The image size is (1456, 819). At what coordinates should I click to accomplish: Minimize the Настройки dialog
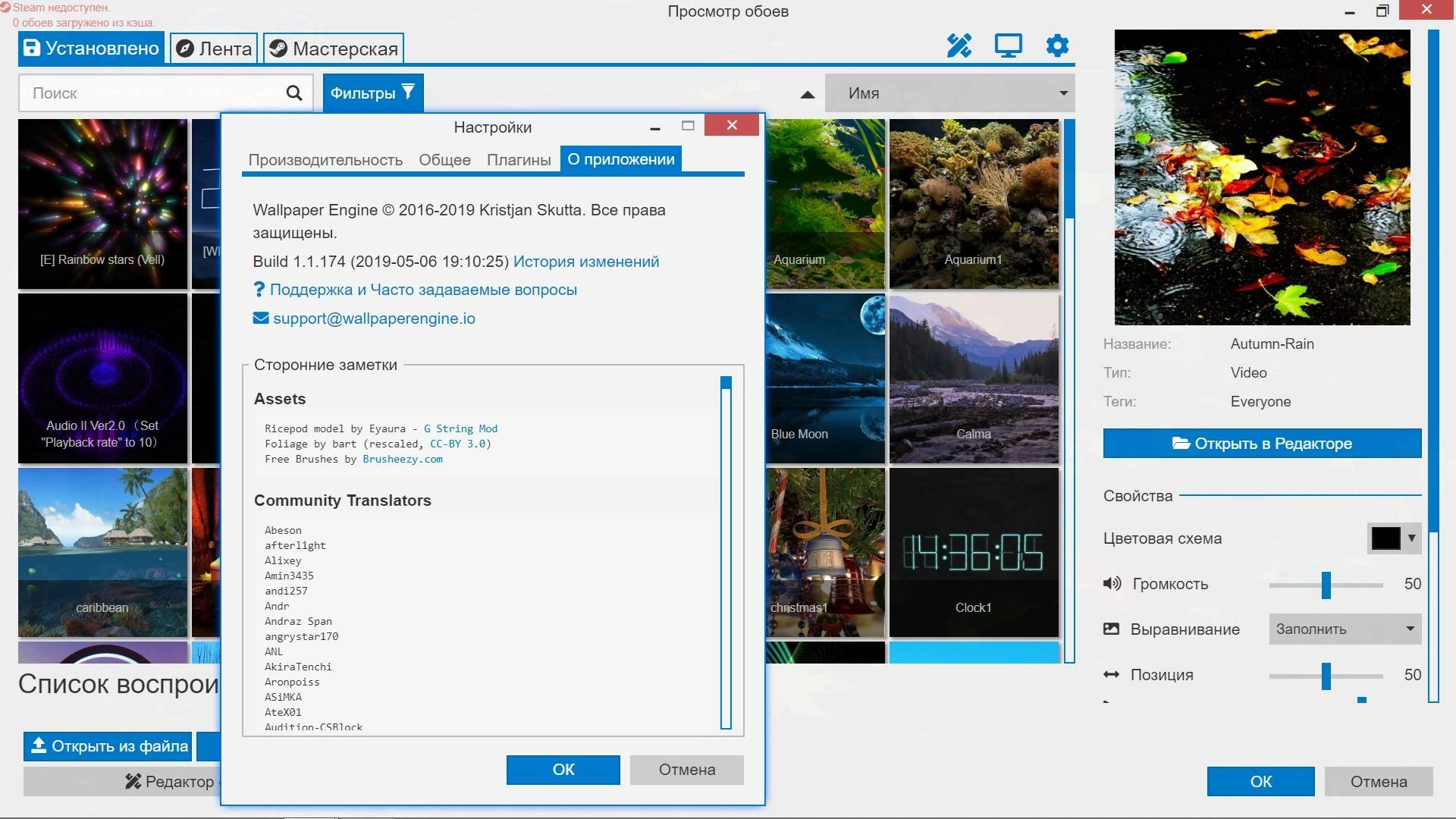click(x=655, y=127)
